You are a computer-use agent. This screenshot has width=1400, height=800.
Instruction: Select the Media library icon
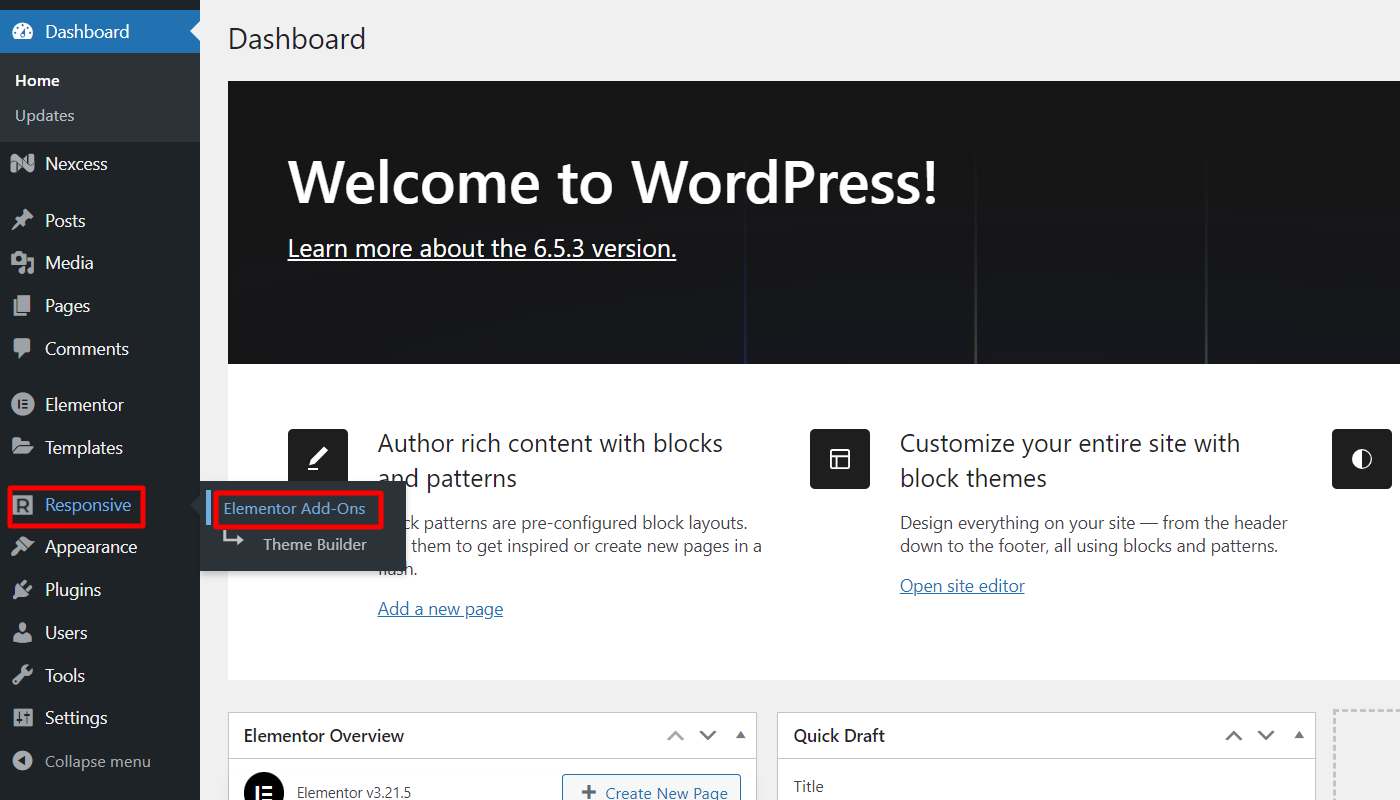click(x=22, y=262)
